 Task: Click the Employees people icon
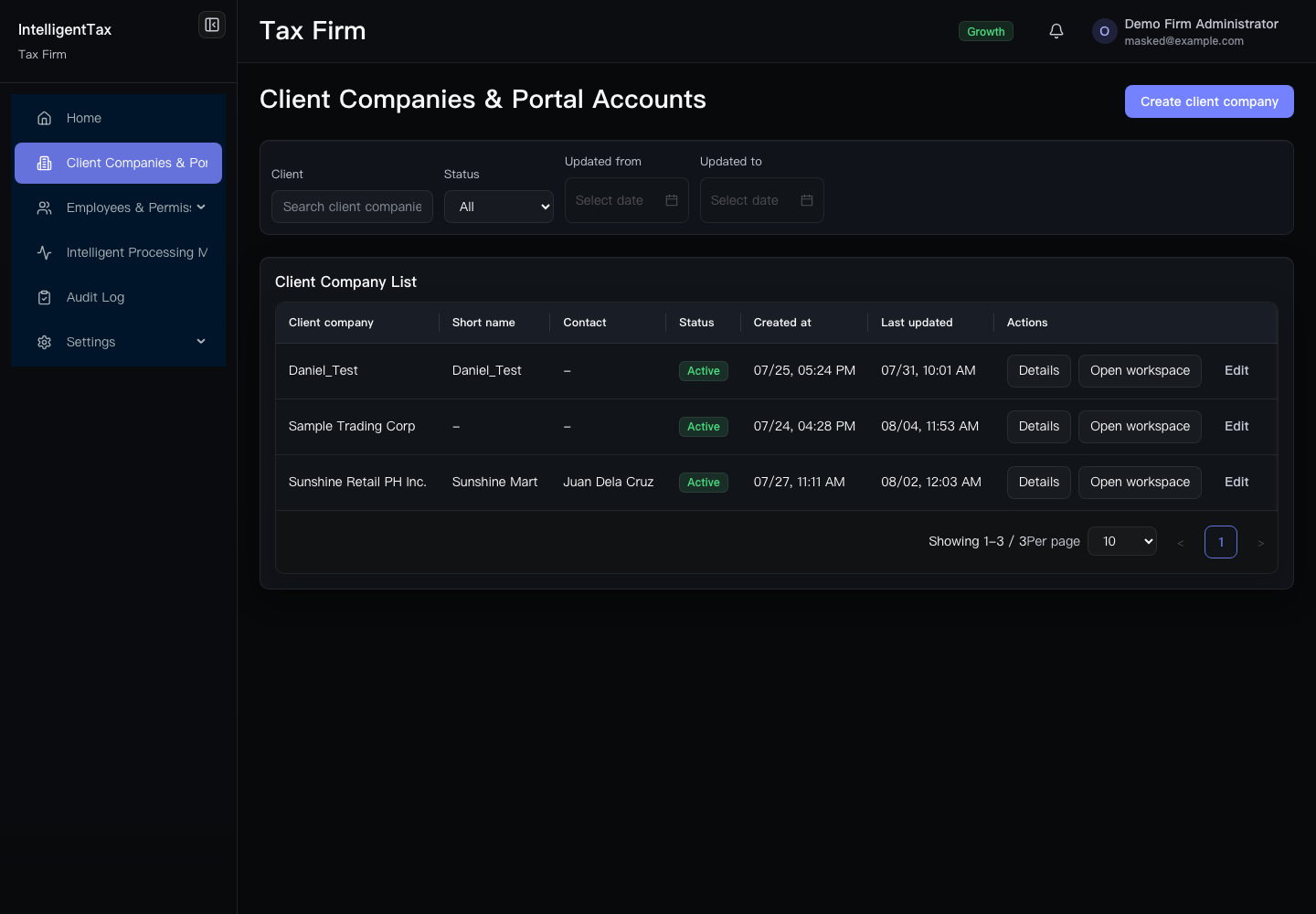coord(44,207)
